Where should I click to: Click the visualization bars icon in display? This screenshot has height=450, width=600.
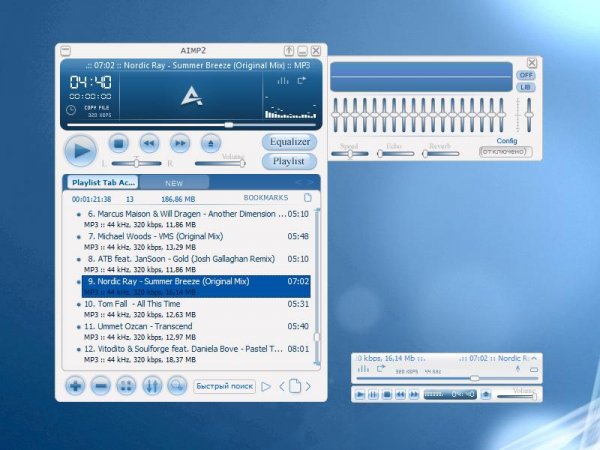click(x=283, y=81)
